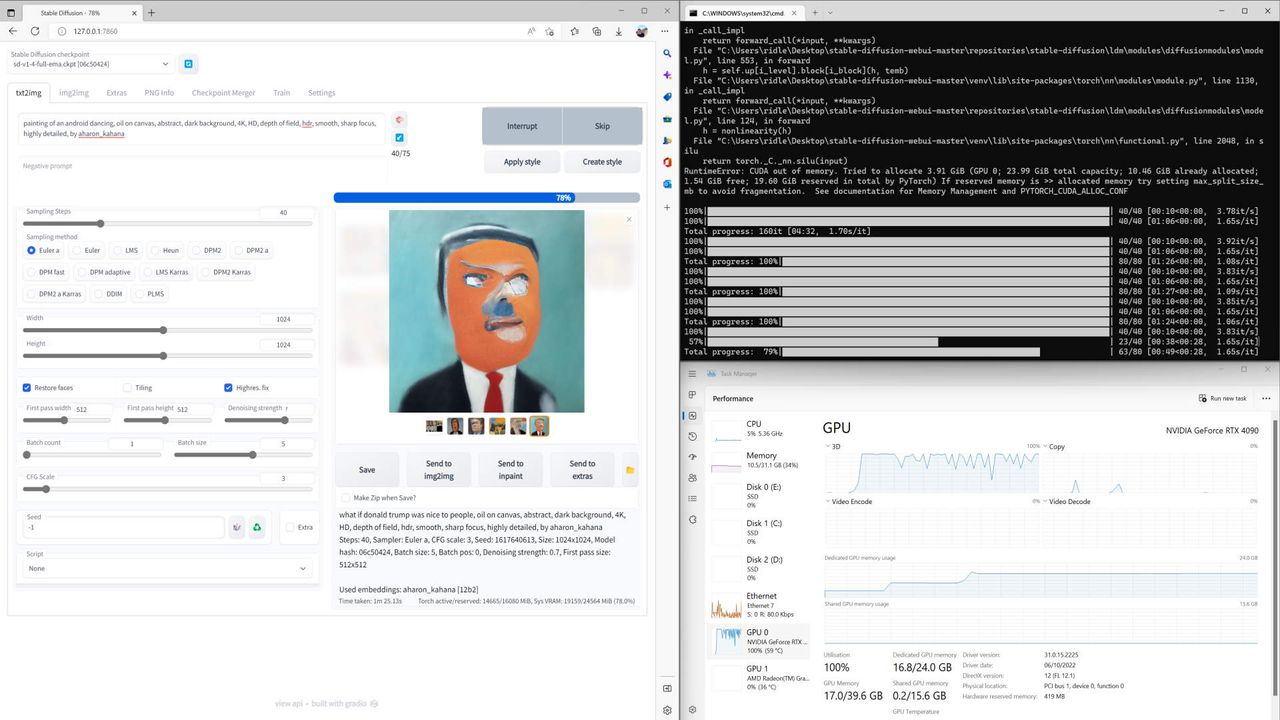Open the Stable Diffusion checkpoint dropdown
Image resolution: width=1280 pixels, height=720 pixels.
pyautogui.click(x=91, y=64)
